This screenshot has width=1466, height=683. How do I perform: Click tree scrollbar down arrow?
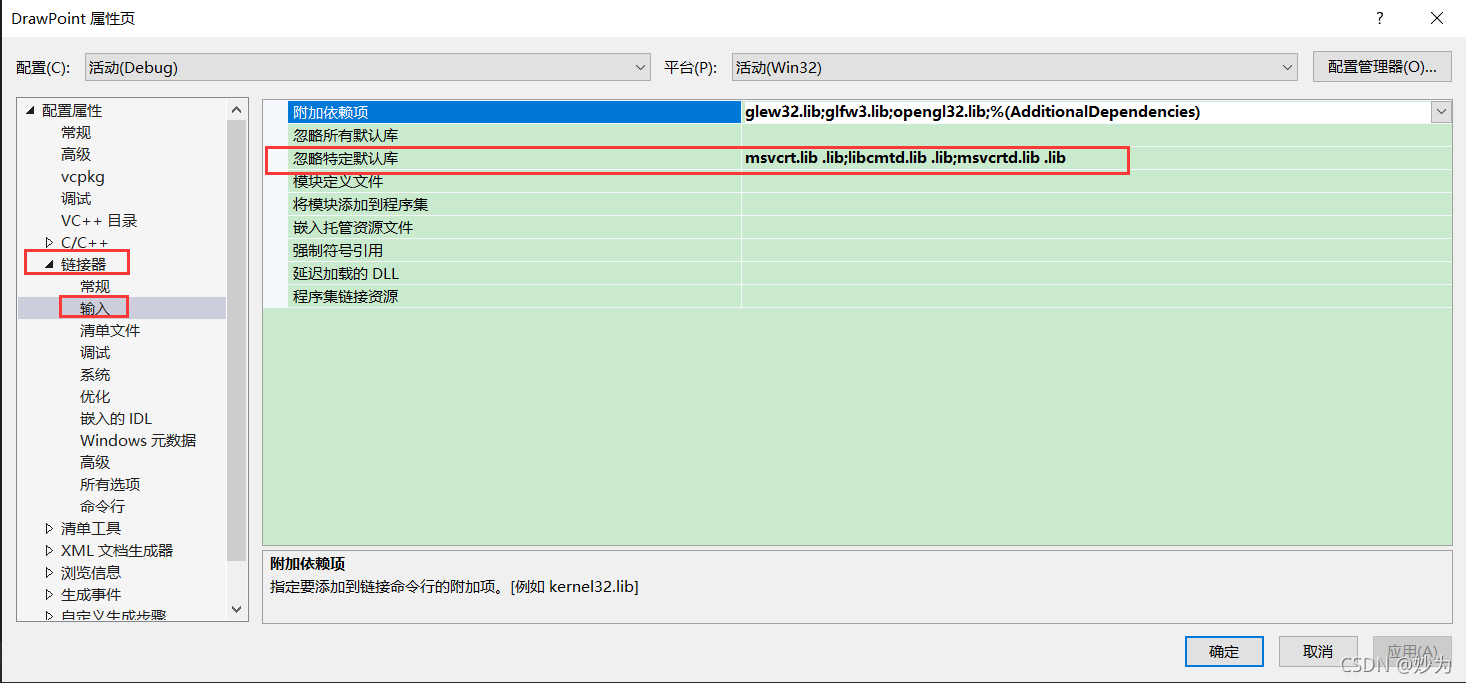click(237, 608)
